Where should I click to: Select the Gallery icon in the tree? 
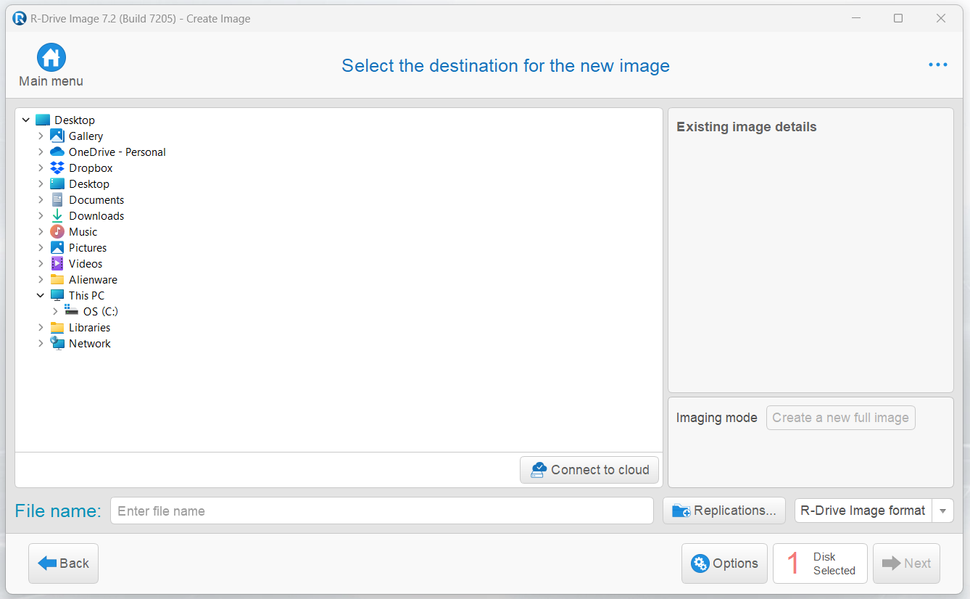57,136
